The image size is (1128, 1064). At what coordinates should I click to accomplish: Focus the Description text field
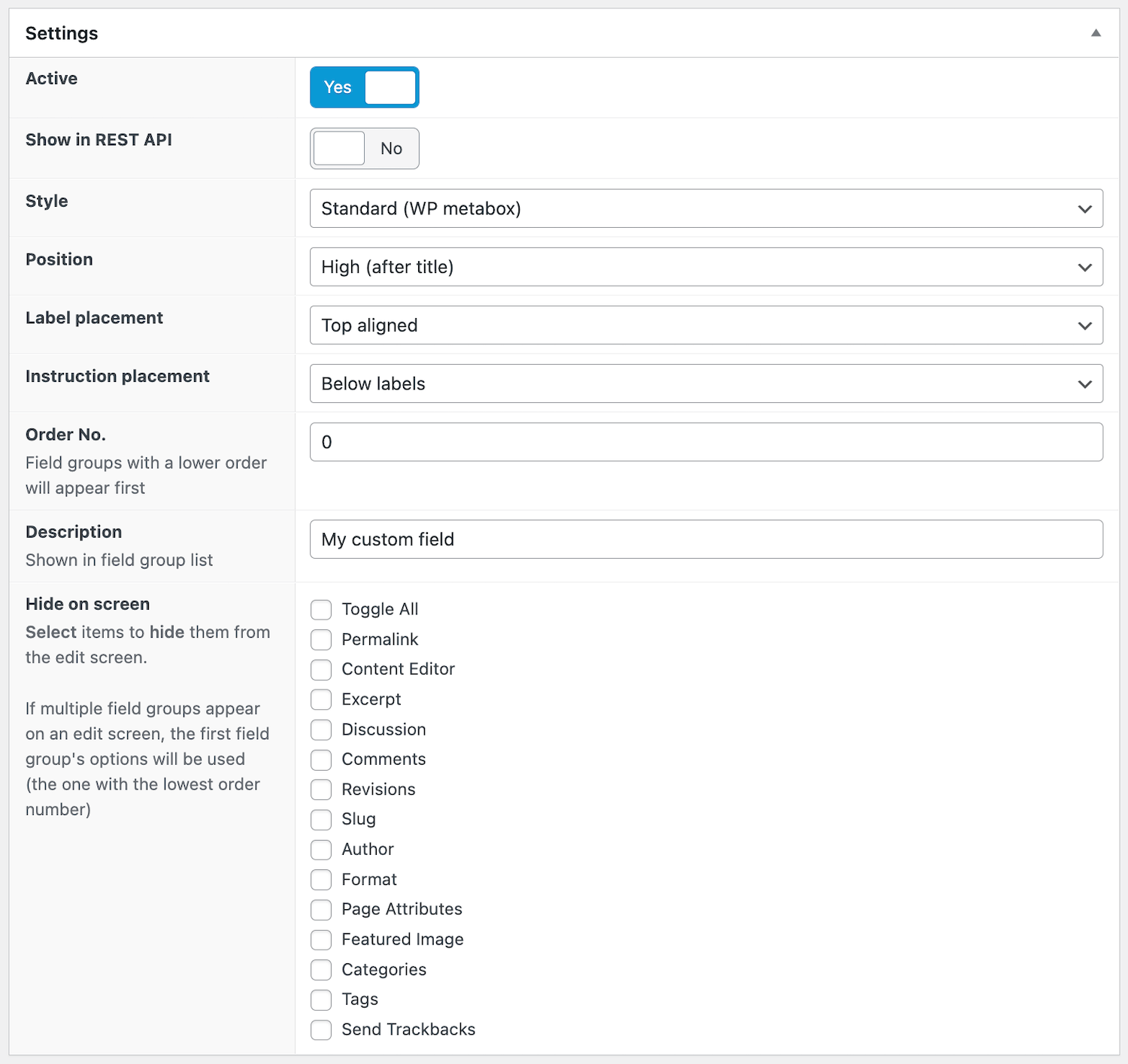[x=706, y=539]
